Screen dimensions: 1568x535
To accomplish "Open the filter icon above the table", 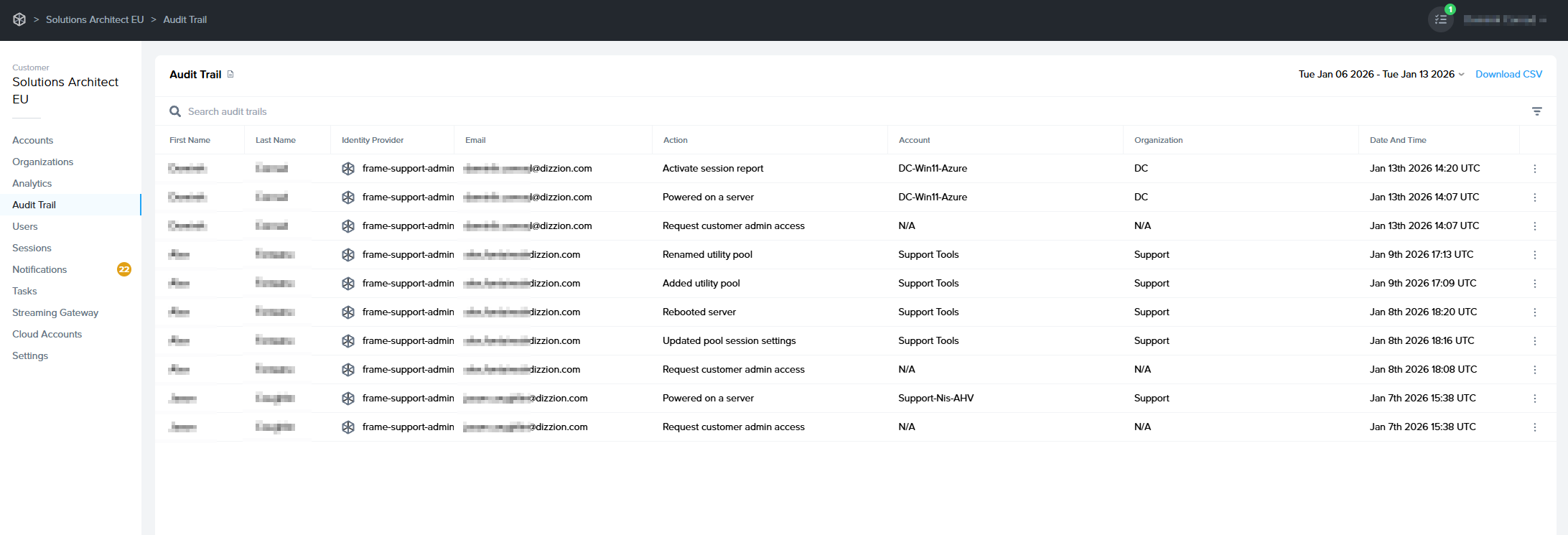I will tap(1536, 111).
